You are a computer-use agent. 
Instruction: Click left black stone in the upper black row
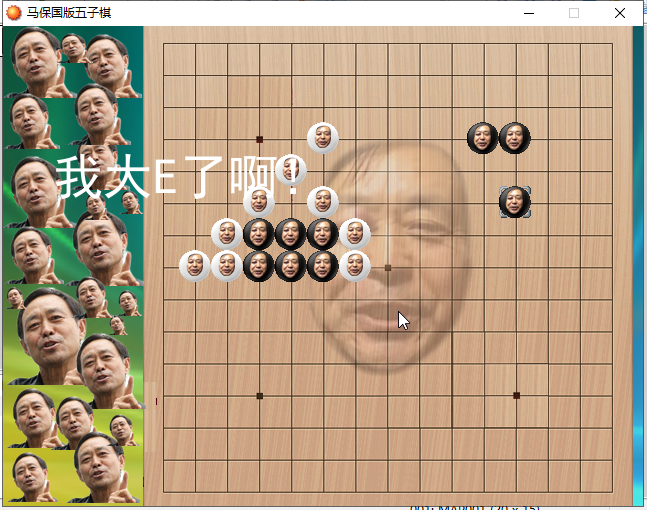point(259,234)
